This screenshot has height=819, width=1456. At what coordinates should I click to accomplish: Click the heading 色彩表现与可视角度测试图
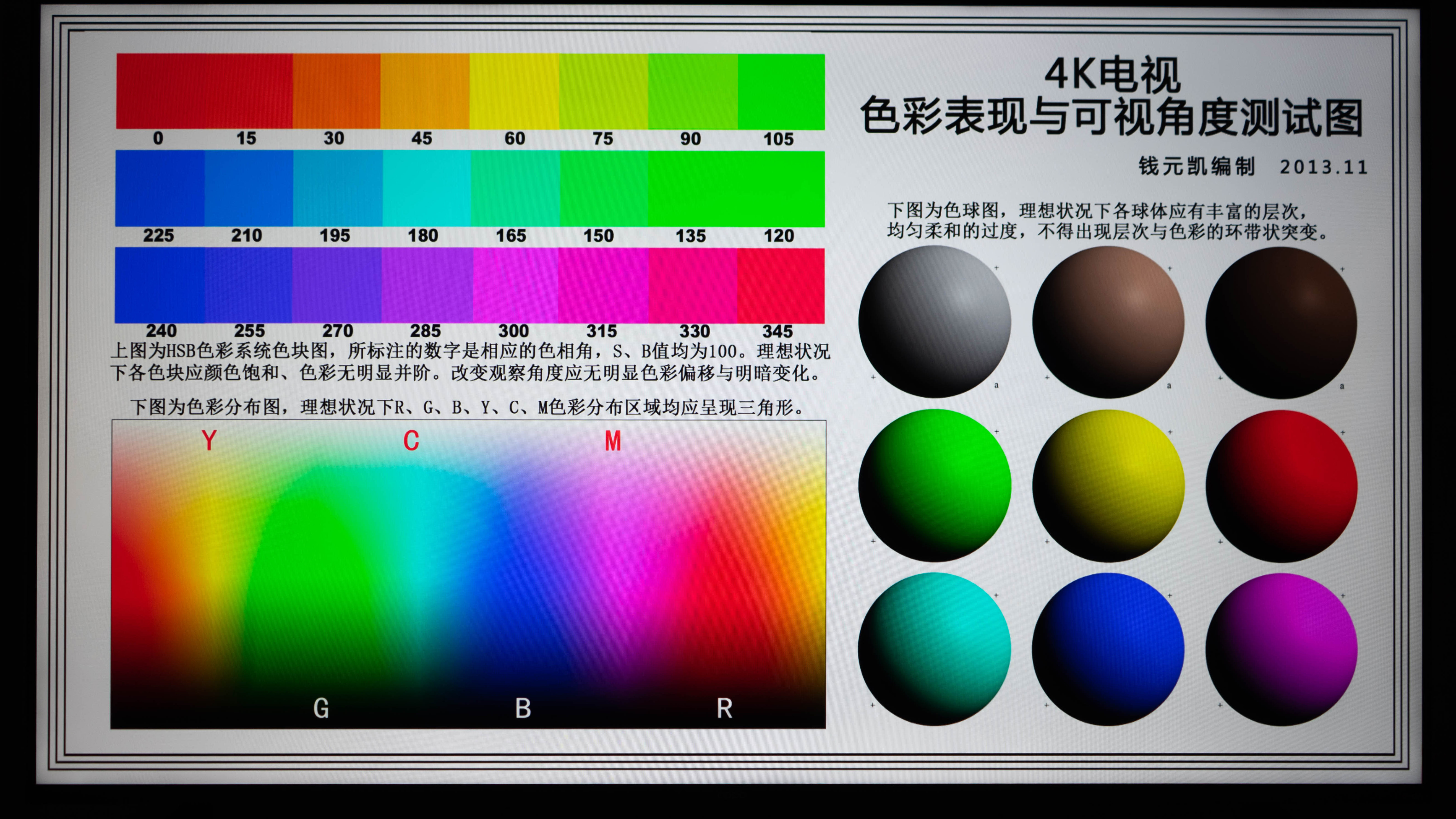[1112, 116]
